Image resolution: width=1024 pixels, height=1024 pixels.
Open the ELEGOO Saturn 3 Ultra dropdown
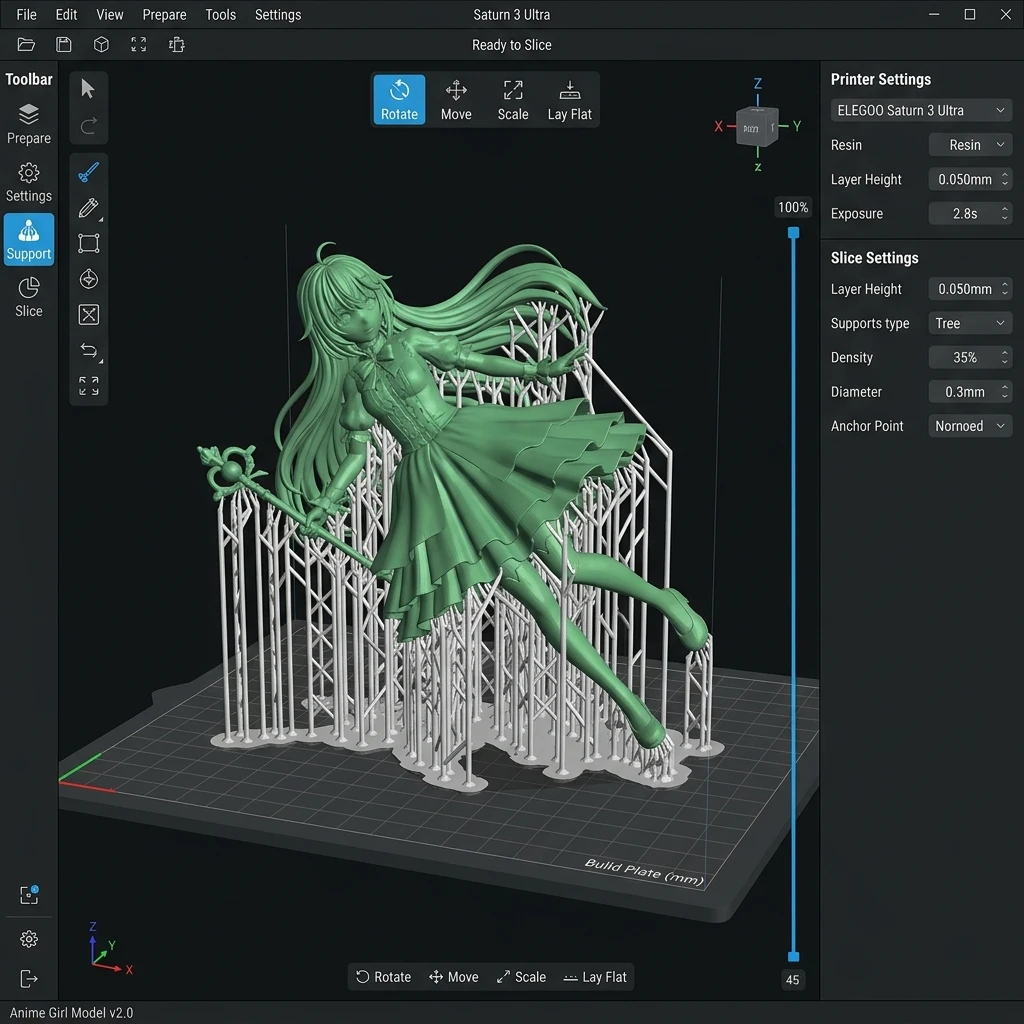point(921,110)
